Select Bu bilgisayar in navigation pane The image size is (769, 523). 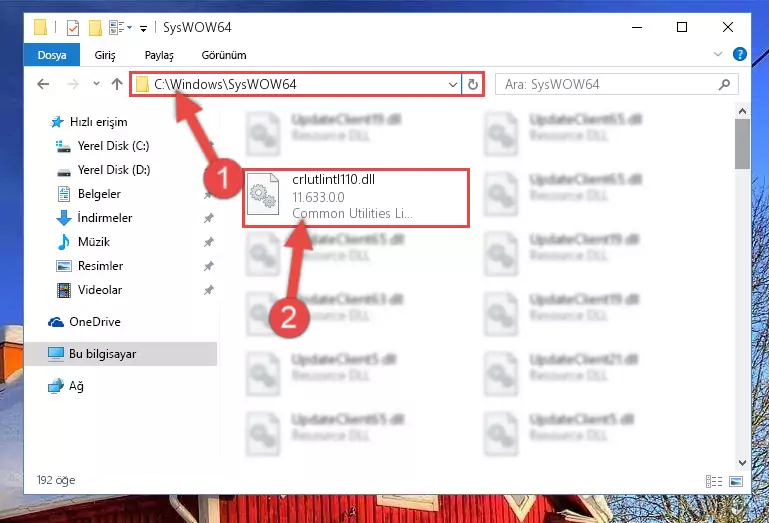point(120,354)
